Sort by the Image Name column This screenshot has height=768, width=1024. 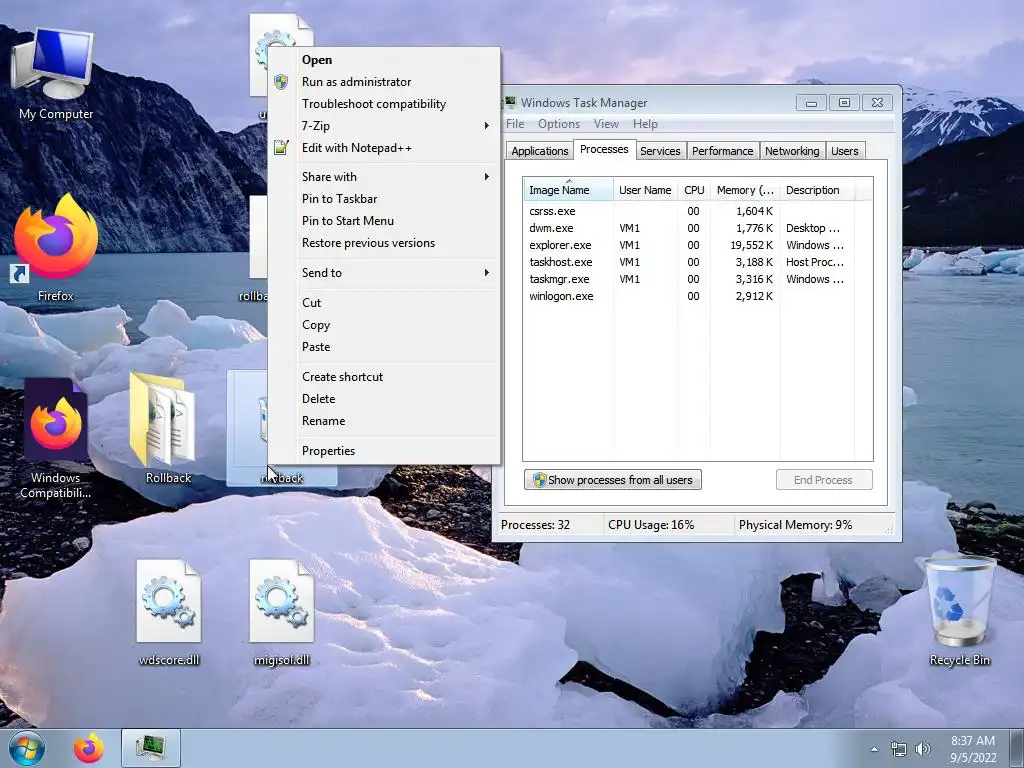click(x=568, y=190)
